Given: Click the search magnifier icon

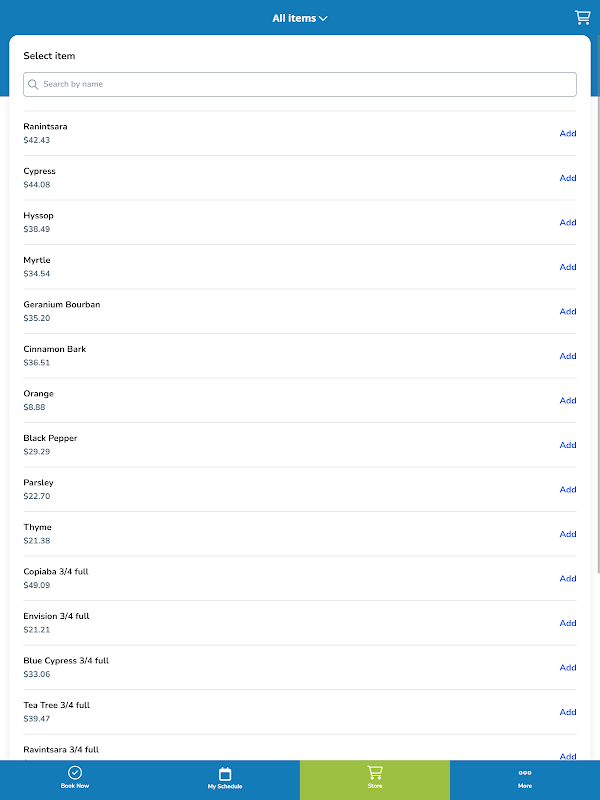Looking at the screenshot, I should pos(34,85).
